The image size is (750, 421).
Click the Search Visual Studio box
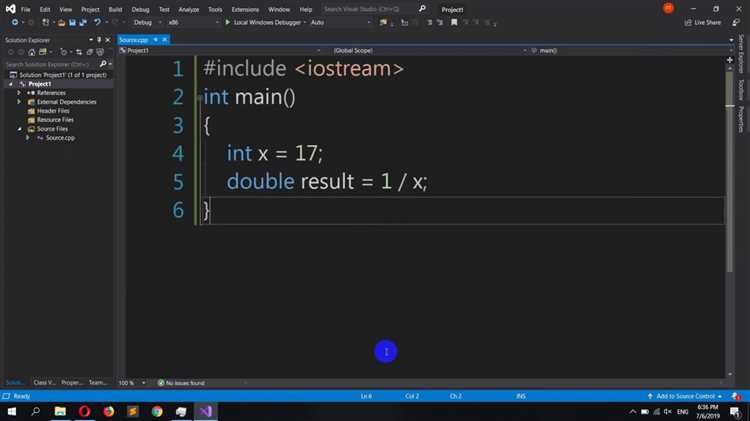tap(367, 9)
